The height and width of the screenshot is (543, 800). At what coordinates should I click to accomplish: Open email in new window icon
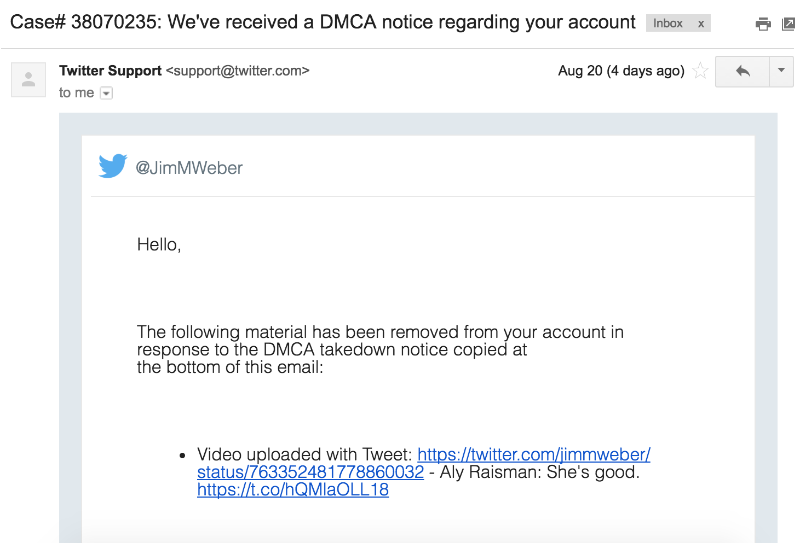tap(788, 24)
